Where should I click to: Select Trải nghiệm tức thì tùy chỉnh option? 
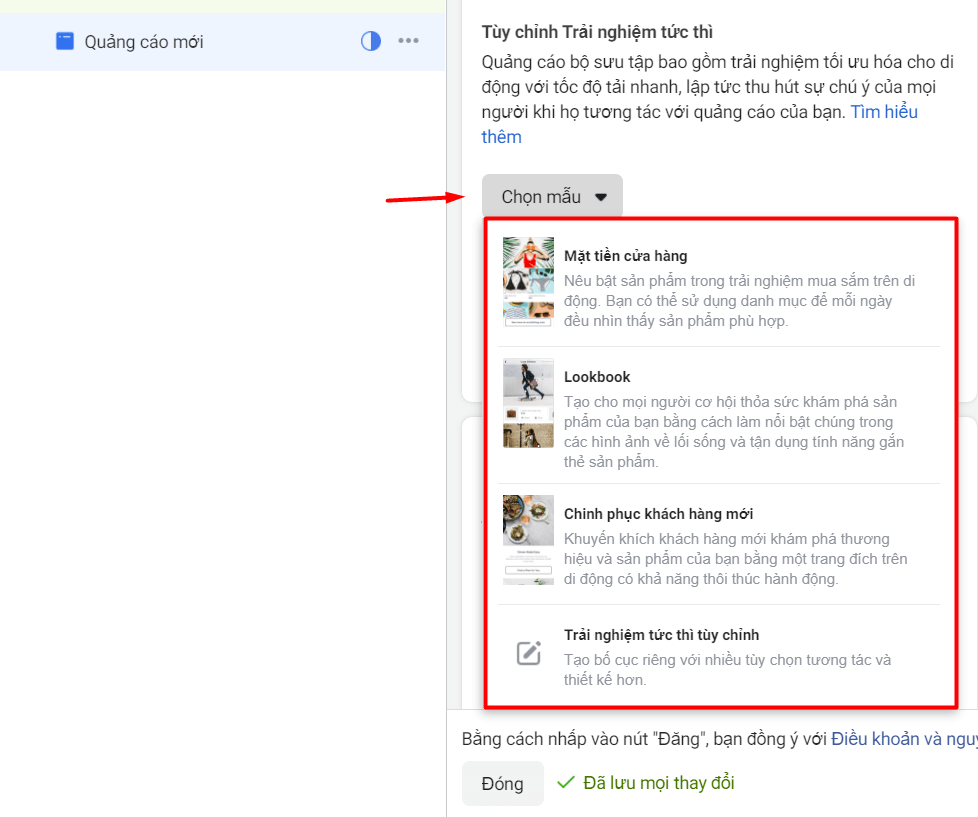[x=661, y=635]
